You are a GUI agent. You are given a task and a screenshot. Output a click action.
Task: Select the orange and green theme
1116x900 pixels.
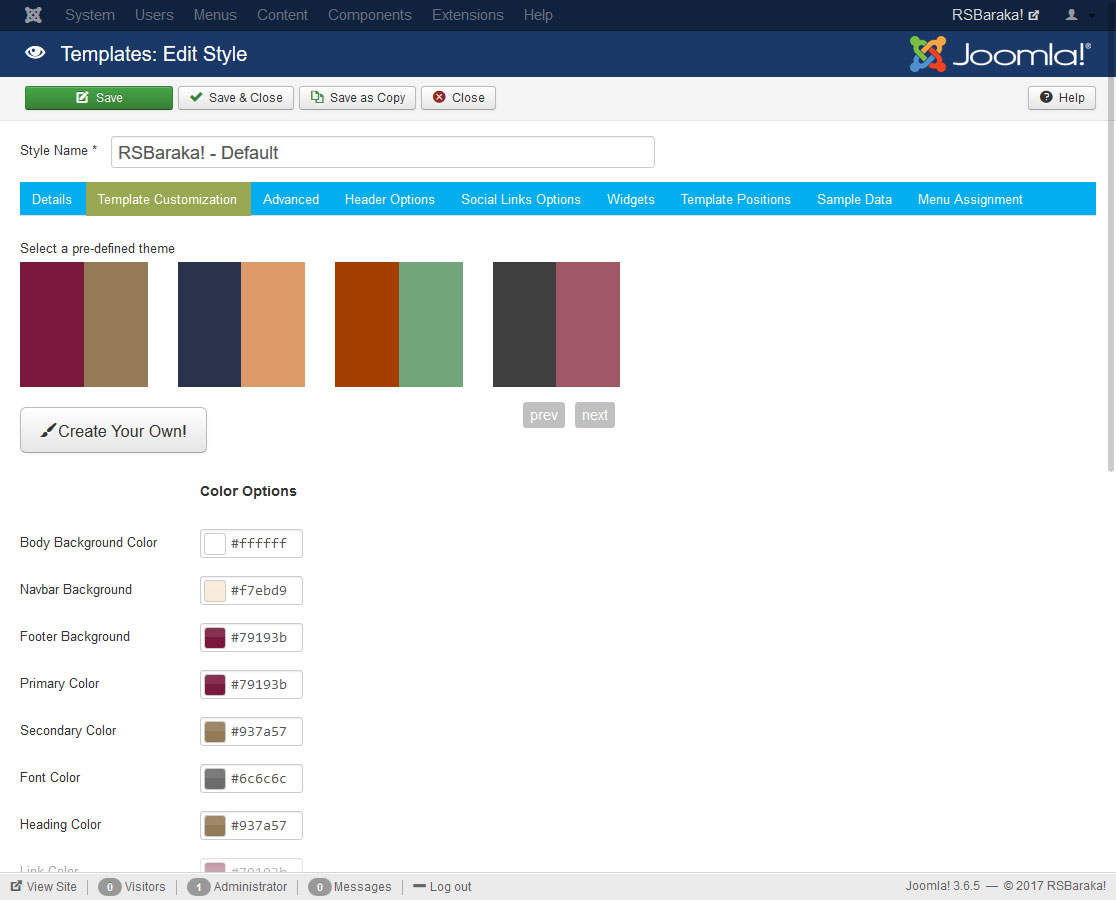point(399,324)
